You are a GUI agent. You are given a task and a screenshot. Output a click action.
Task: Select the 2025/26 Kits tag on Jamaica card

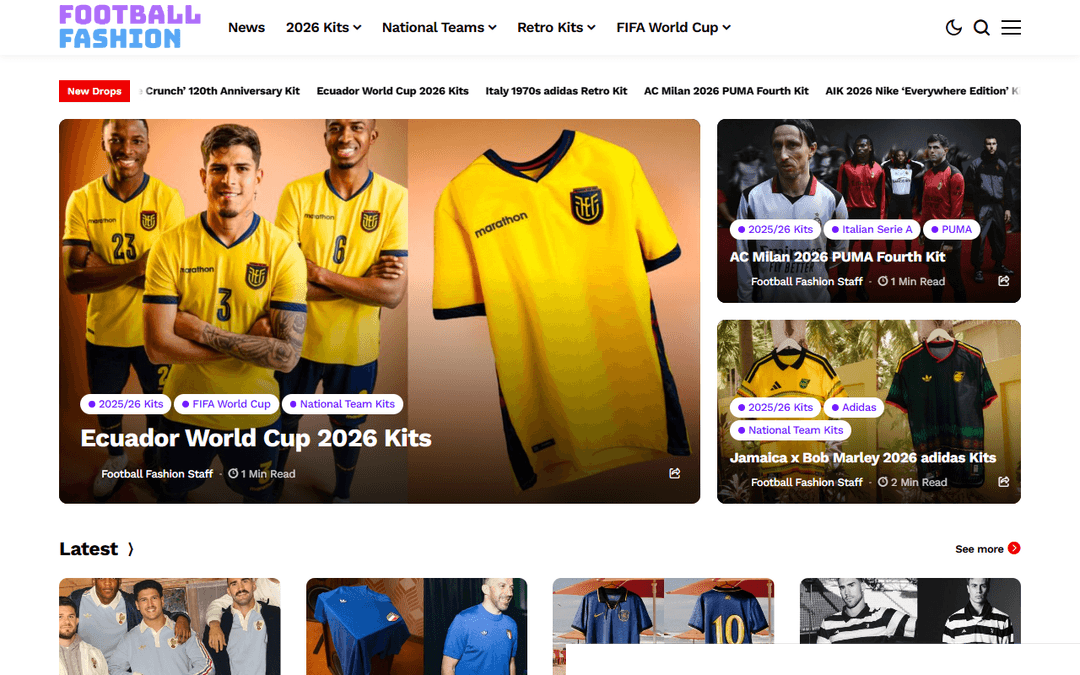coord(775,408)
